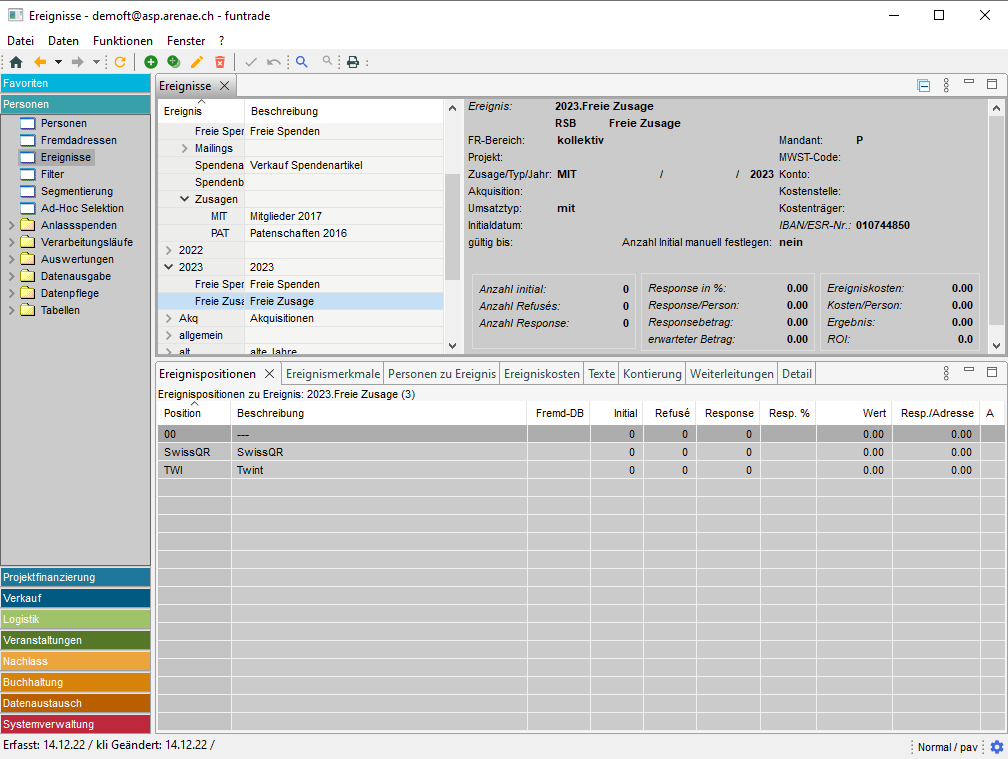This screenshot has width=1008, height=759.
Task: Click the green add new record icon
Action: 151,62
